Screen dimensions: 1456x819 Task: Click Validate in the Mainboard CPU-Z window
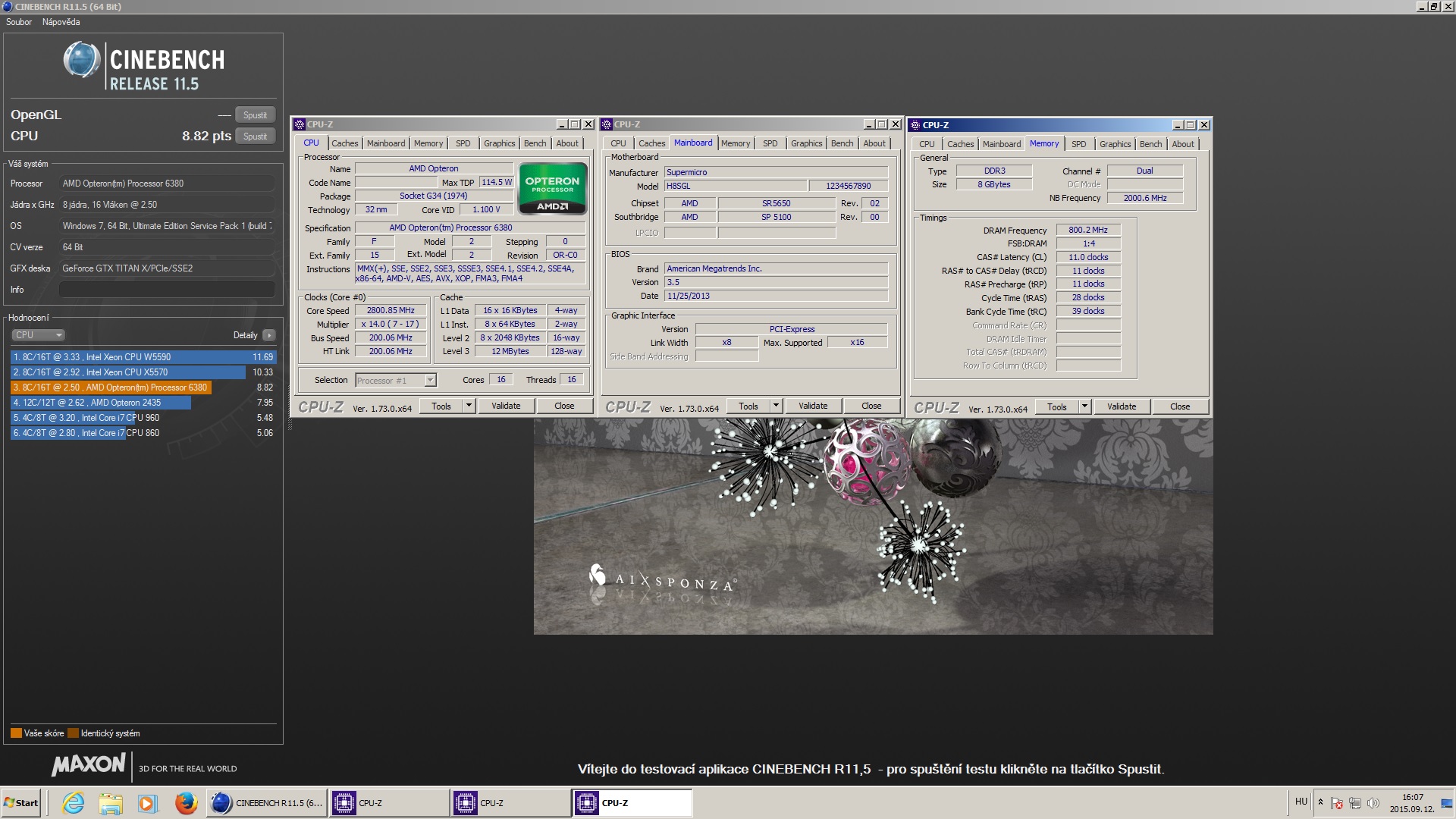(x=813, y=406)
